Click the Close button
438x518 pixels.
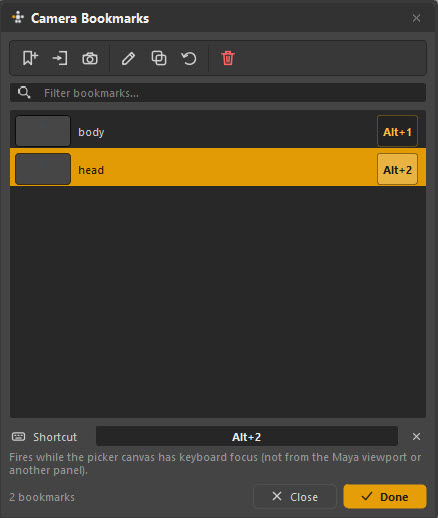click(x=295, y=497)
